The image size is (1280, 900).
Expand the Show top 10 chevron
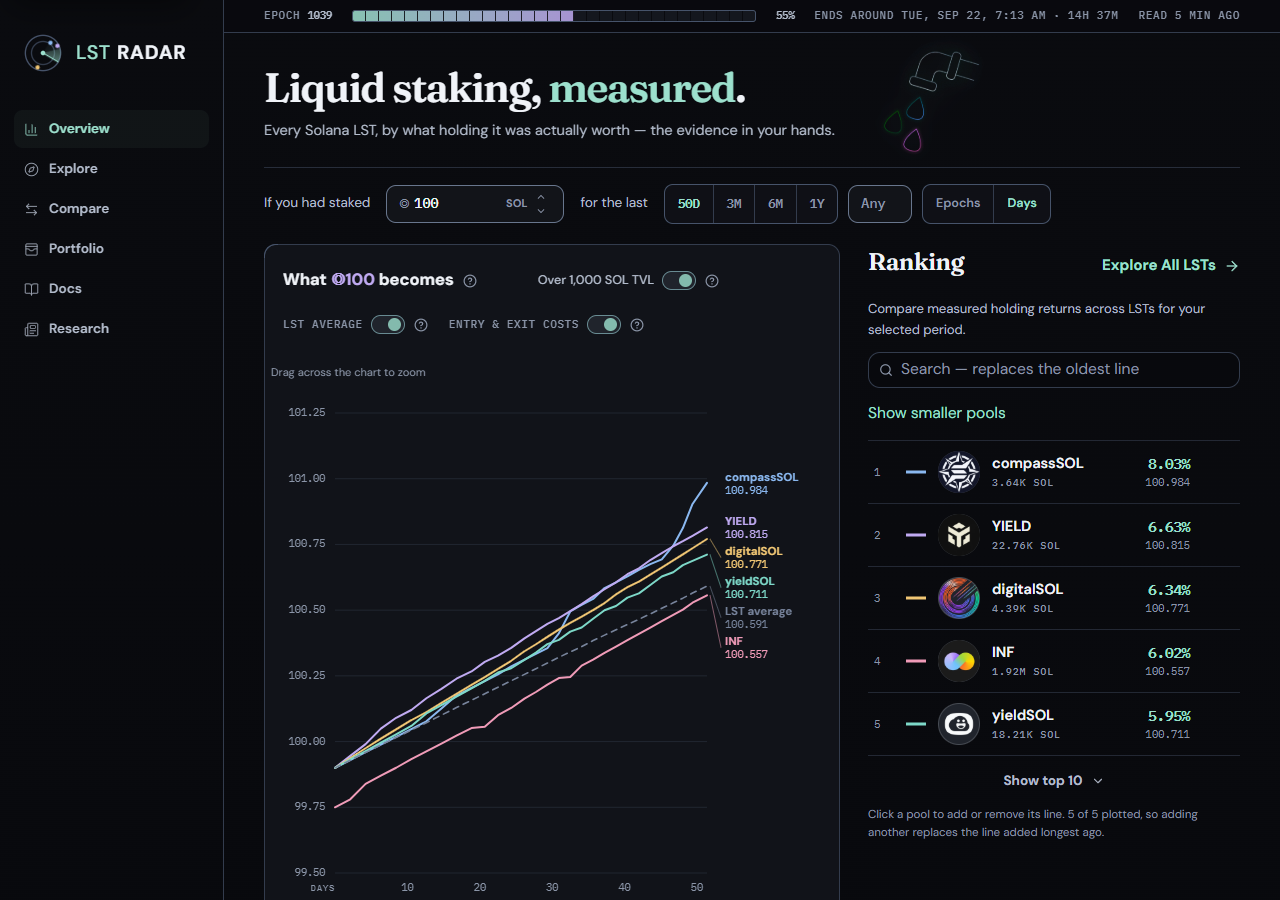click(x=1098, y=781)
